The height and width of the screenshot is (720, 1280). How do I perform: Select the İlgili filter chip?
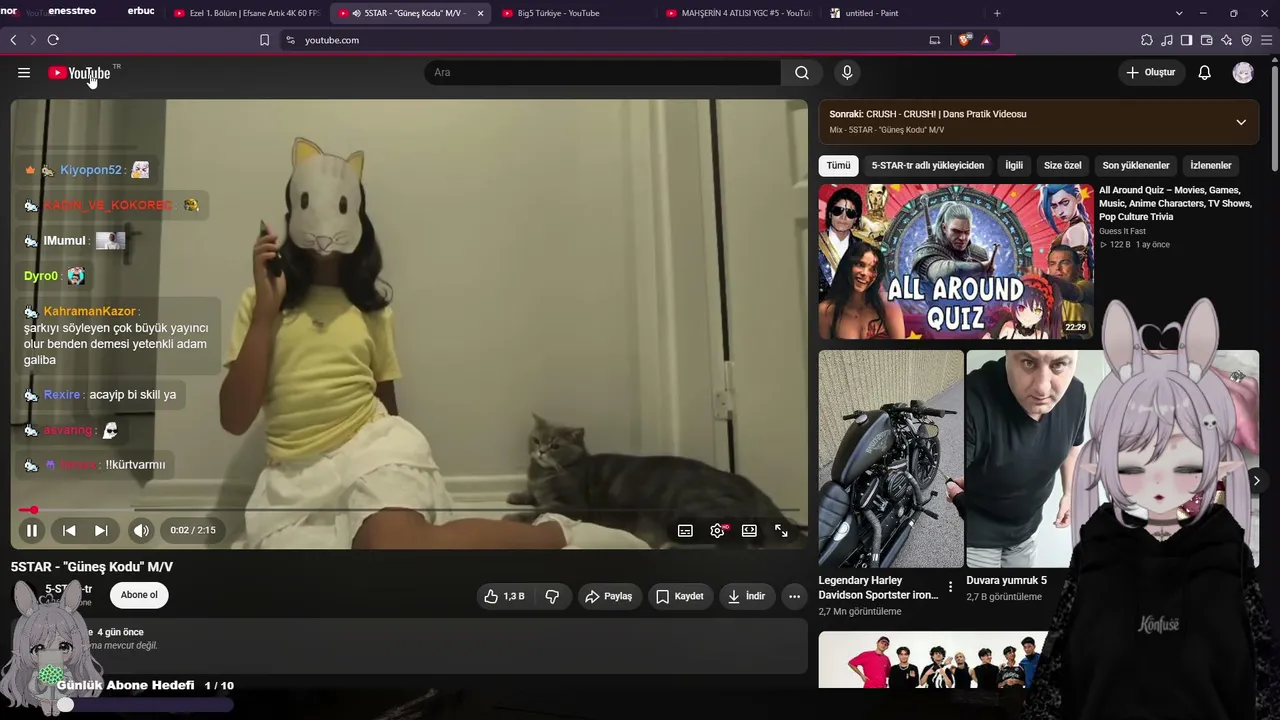[1014, 166]
